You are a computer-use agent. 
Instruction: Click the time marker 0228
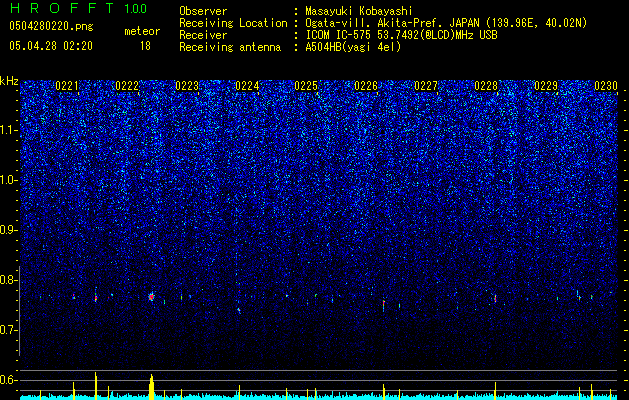pos(486,86)
